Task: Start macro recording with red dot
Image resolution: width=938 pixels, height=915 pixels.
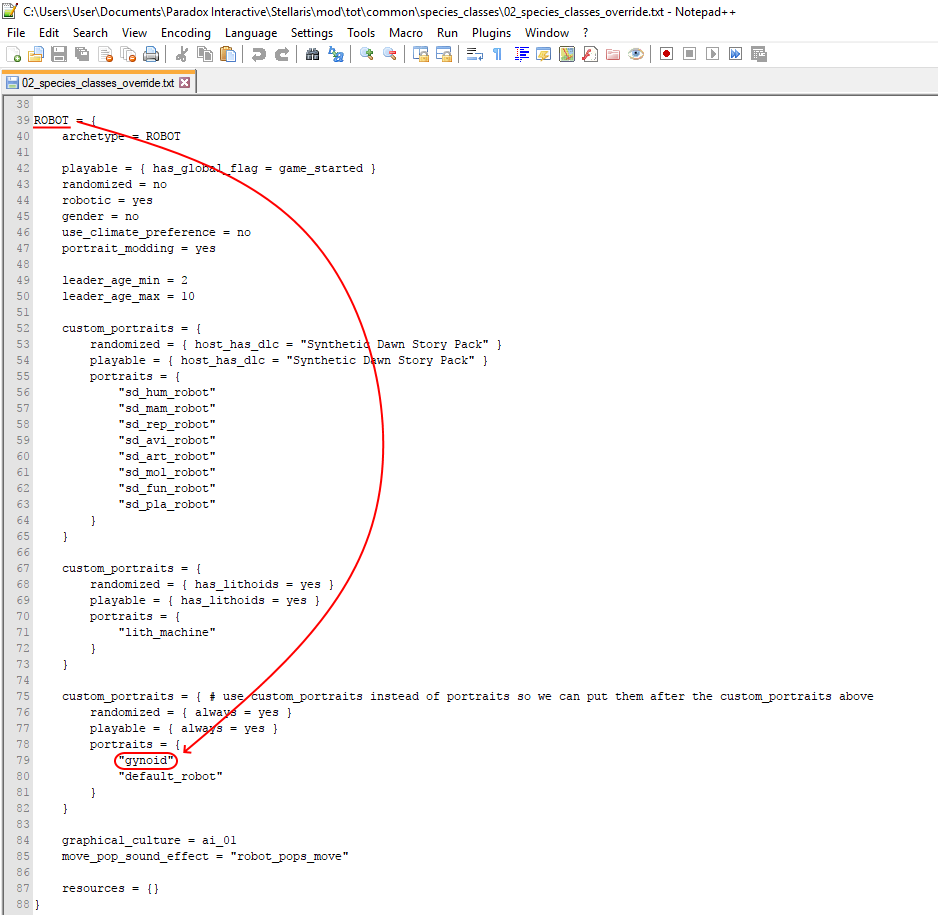Action: (x=666, y=54)
